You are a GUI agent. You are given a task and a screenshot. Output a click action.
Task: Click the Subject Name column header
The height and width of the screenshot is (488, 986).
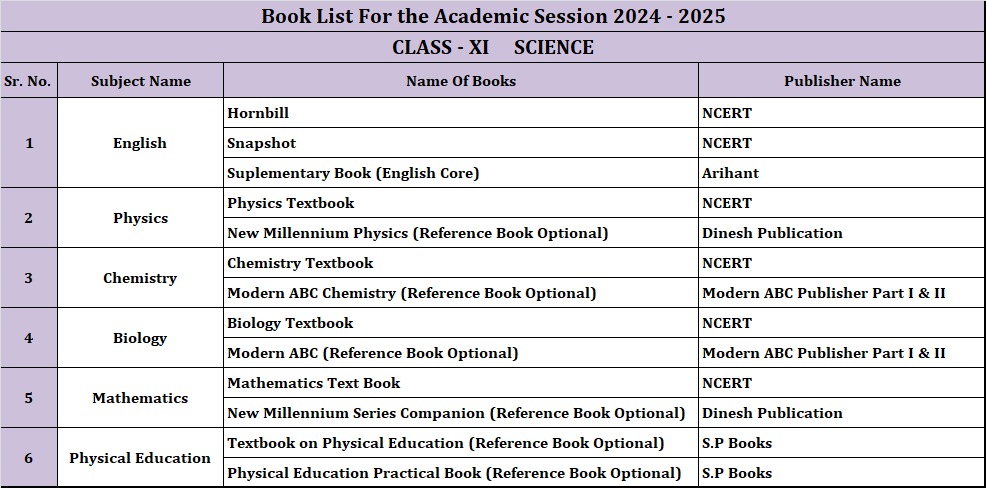pos(140,81)
